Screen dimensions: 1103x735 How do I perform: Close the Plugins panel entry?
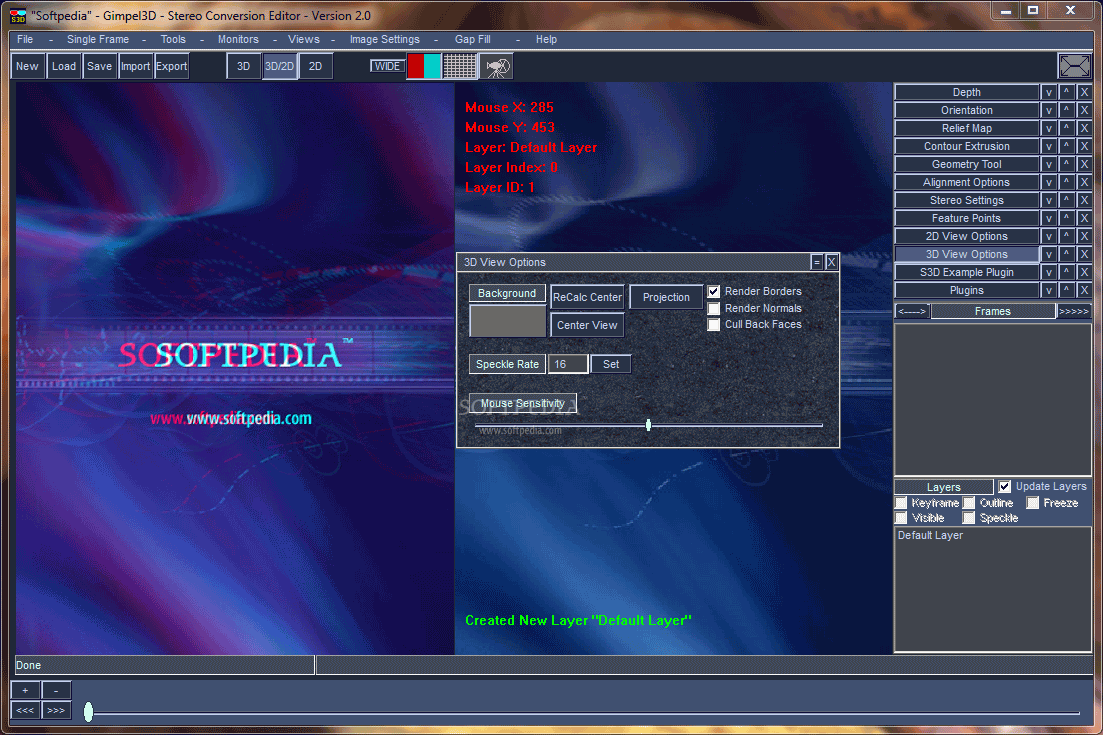1084,290
